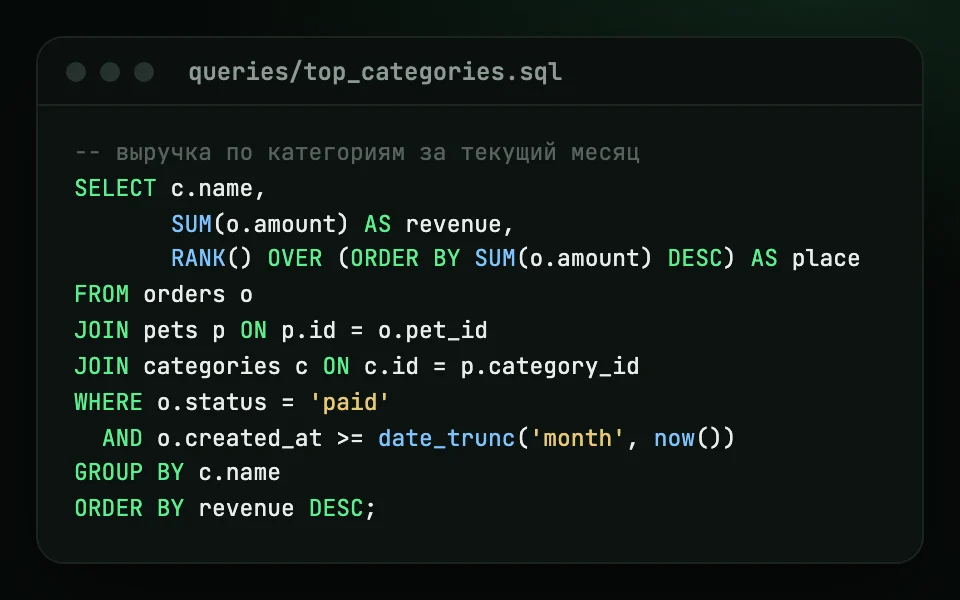960x600 pixels.
Task: Click the FROM keyword
Action: coord(102,294)
